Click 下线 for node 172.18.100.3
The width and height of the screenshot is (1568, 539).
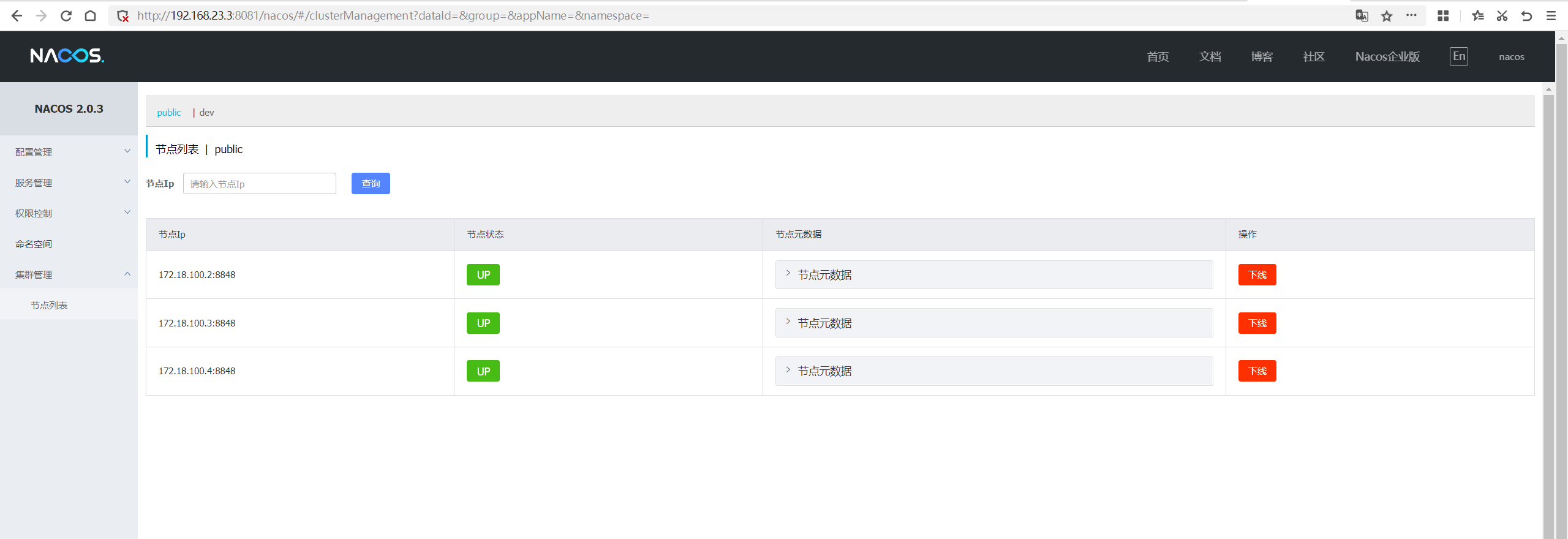(x=1257, y=323)
